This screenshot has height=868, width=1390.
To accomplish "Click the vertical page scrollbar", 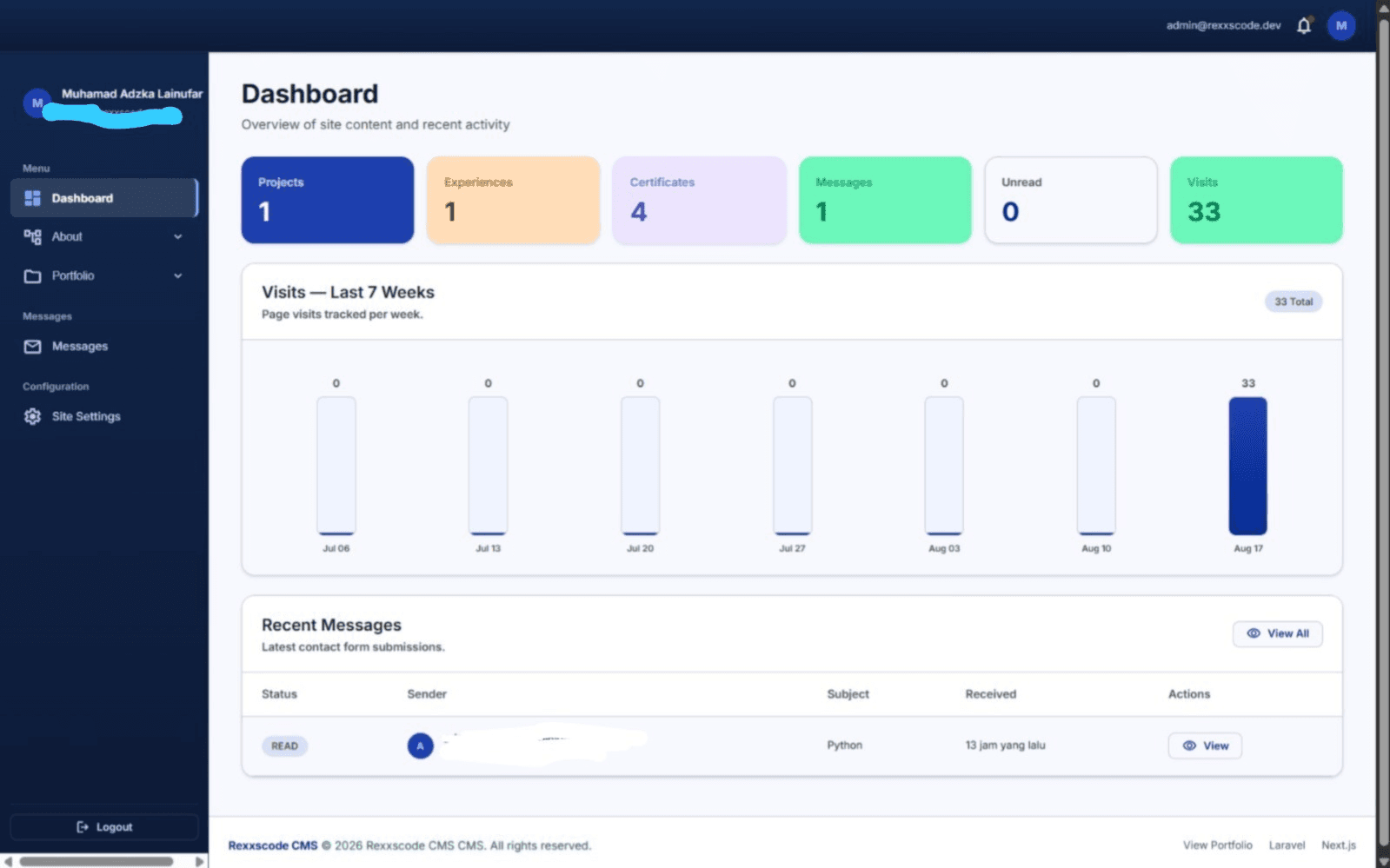I will (x=1383, y=434).
